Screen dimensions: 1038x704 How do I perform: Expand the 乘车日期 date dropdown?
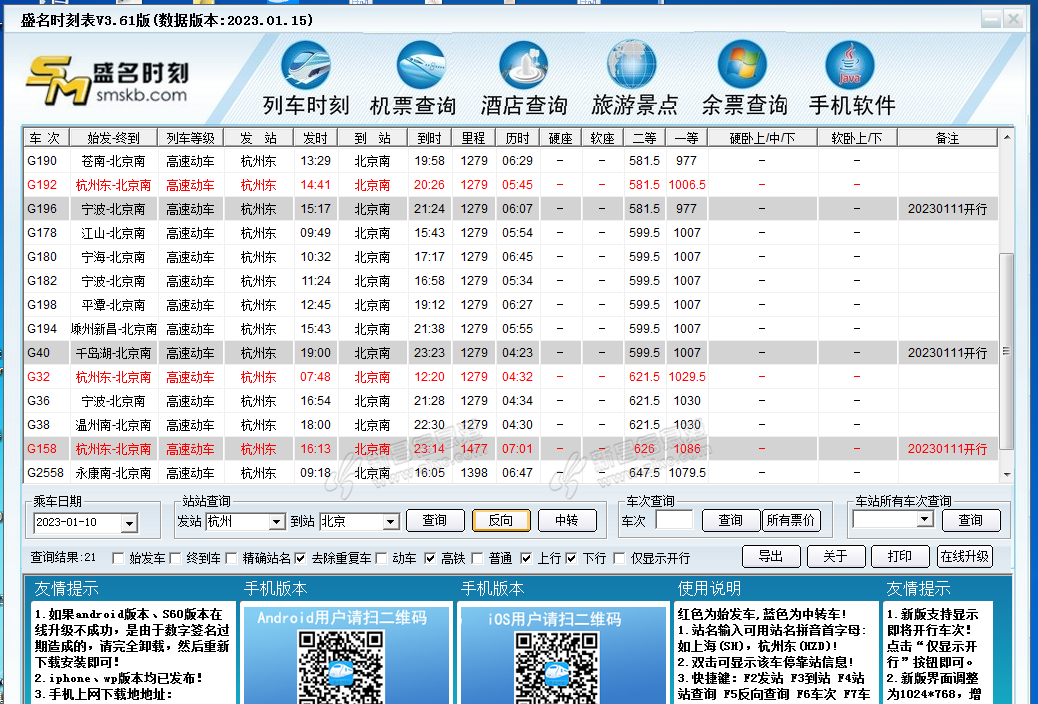[129, 522]
